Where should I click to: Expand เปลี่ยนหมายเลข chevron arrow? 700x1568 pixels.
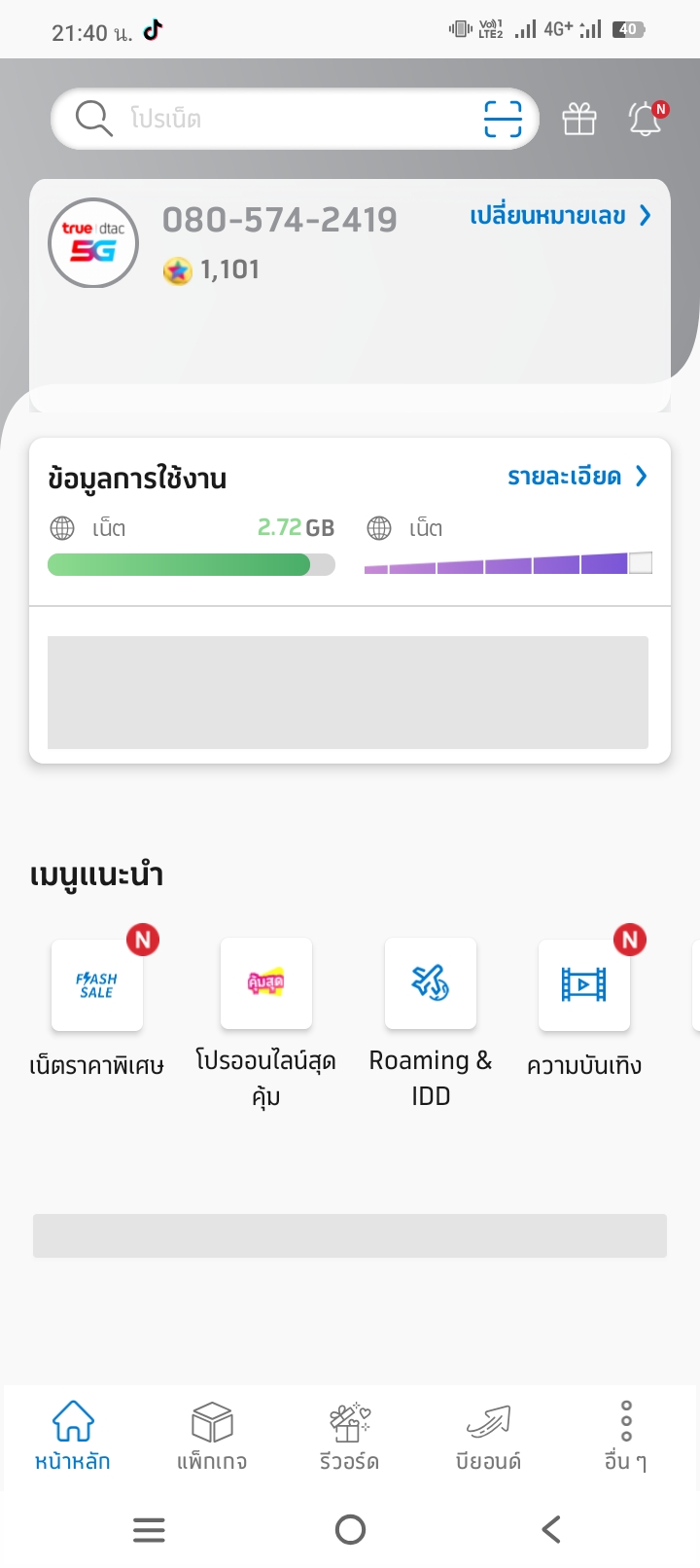pyautogui.click(x=645, y=215)
